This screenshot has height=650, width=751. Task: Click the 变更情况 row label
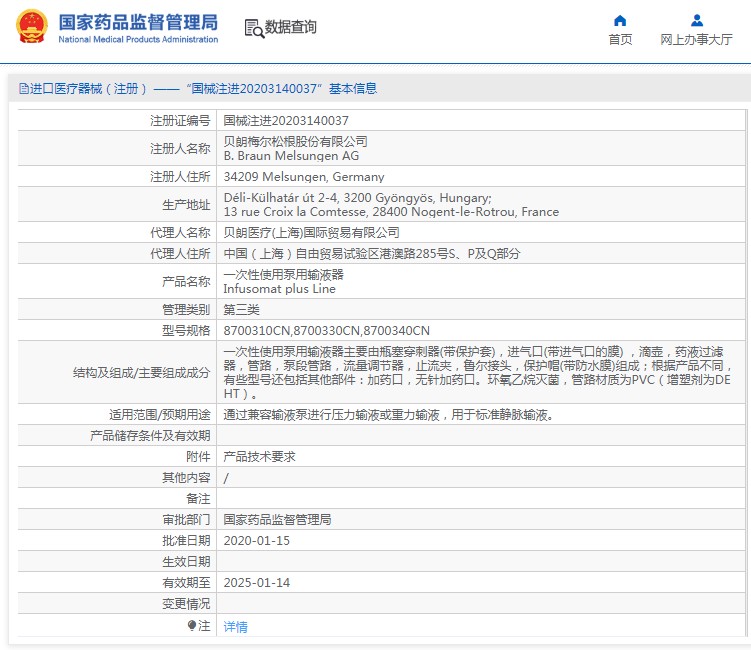186,604
